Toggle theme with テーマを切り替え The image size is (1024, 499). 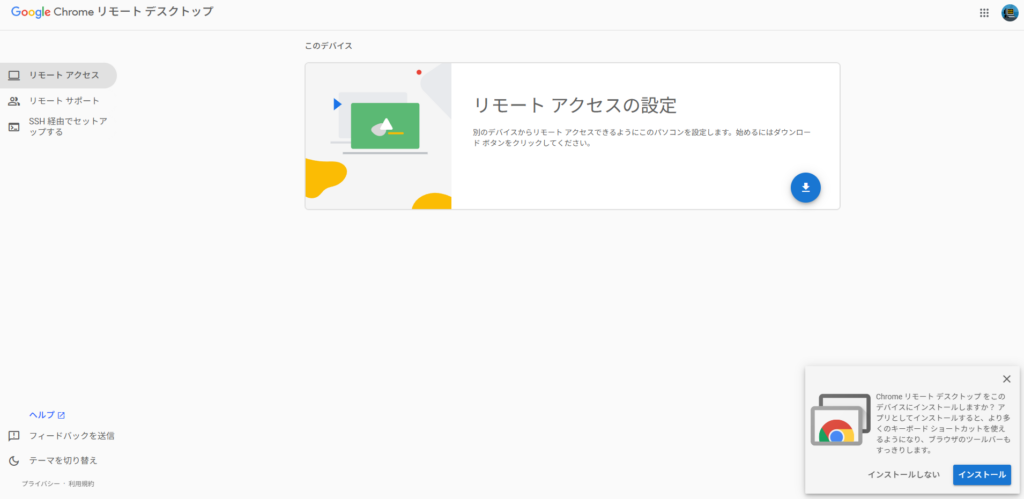click(x=63, y=460)
